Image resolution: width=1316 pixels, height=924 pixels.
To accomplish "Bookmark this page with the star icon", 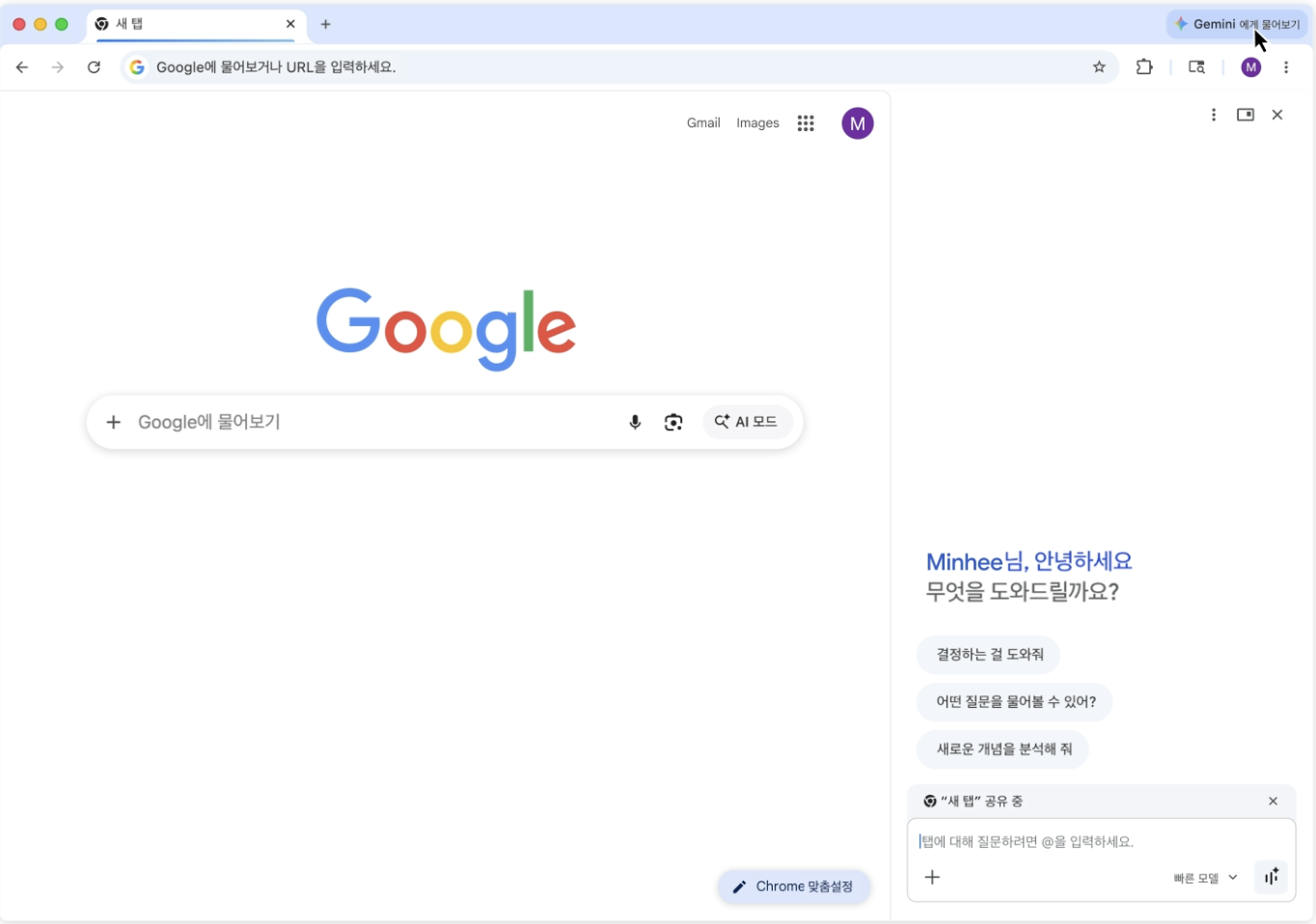I will pos(1099,67).
